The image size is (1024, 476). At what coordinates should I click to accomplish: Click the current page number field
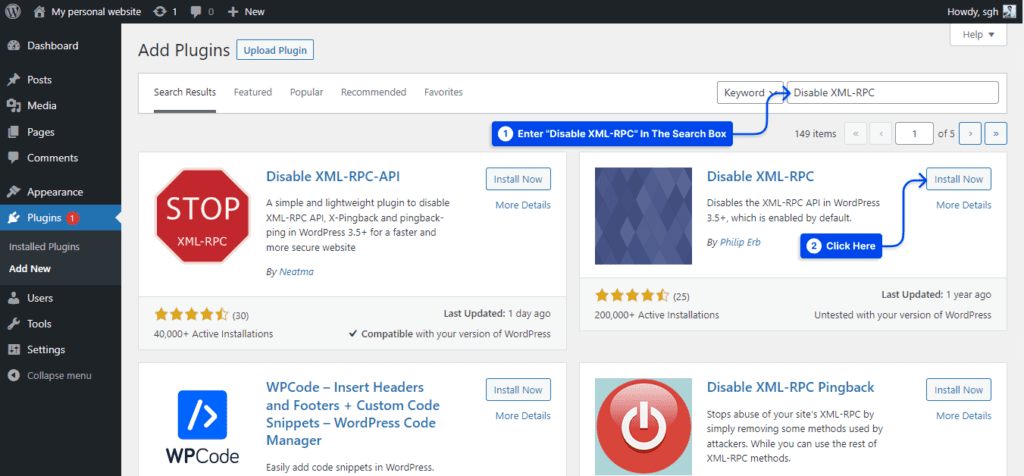(x=914, y=133)
